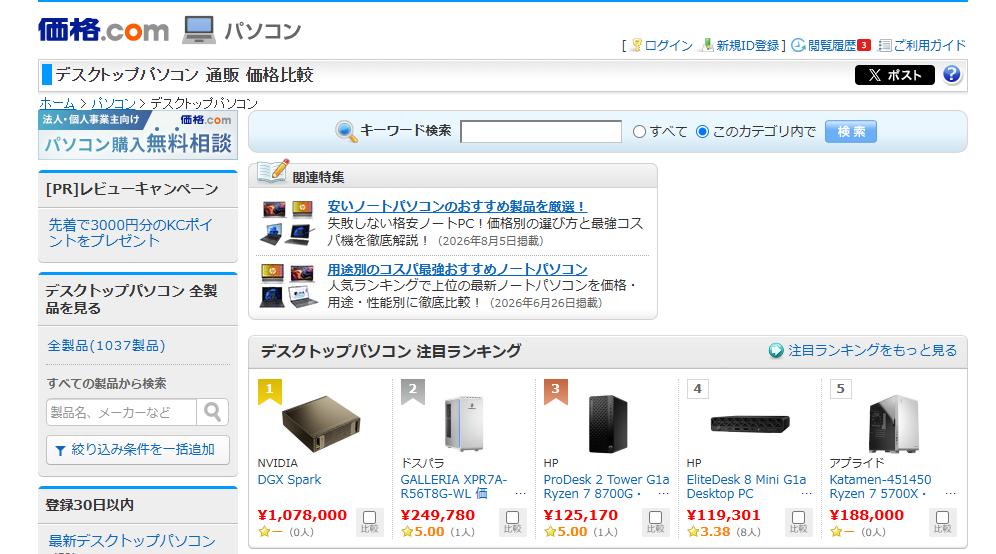The height and width of the screenshot is (554, 996).
Task: Expand GALLERIA XPR7A name ellipsis
Action: coord(520,494)
